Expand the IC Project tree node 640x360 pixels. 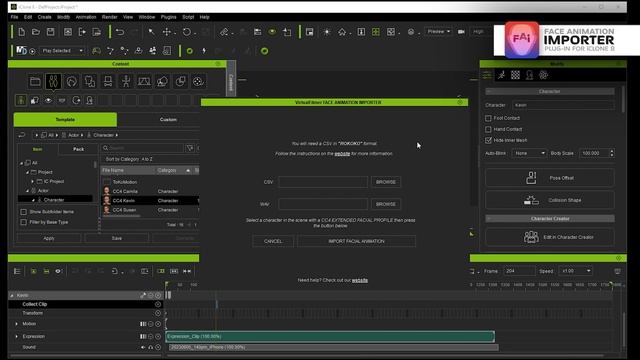33,181
